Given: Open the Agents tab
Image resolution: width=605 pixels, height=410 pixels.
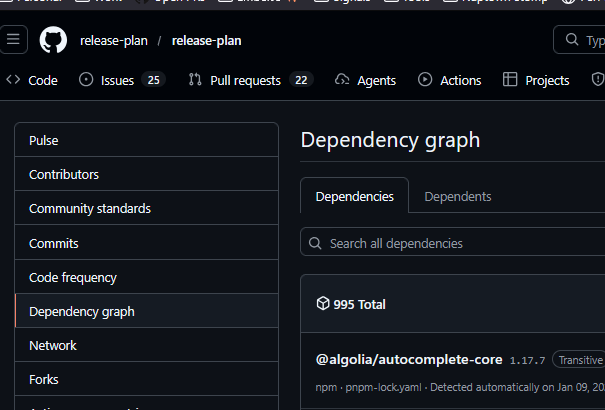Looking at the screenshot, I should pyautogui.click(x=365, y=80).
